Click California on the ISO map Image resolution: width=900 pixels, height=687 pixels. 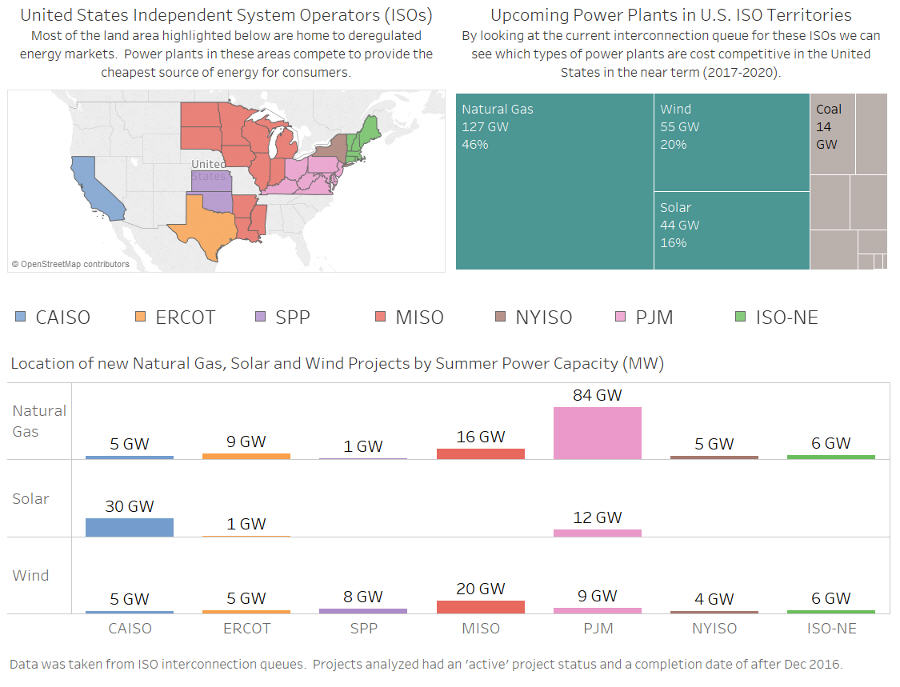pos(98,188)
